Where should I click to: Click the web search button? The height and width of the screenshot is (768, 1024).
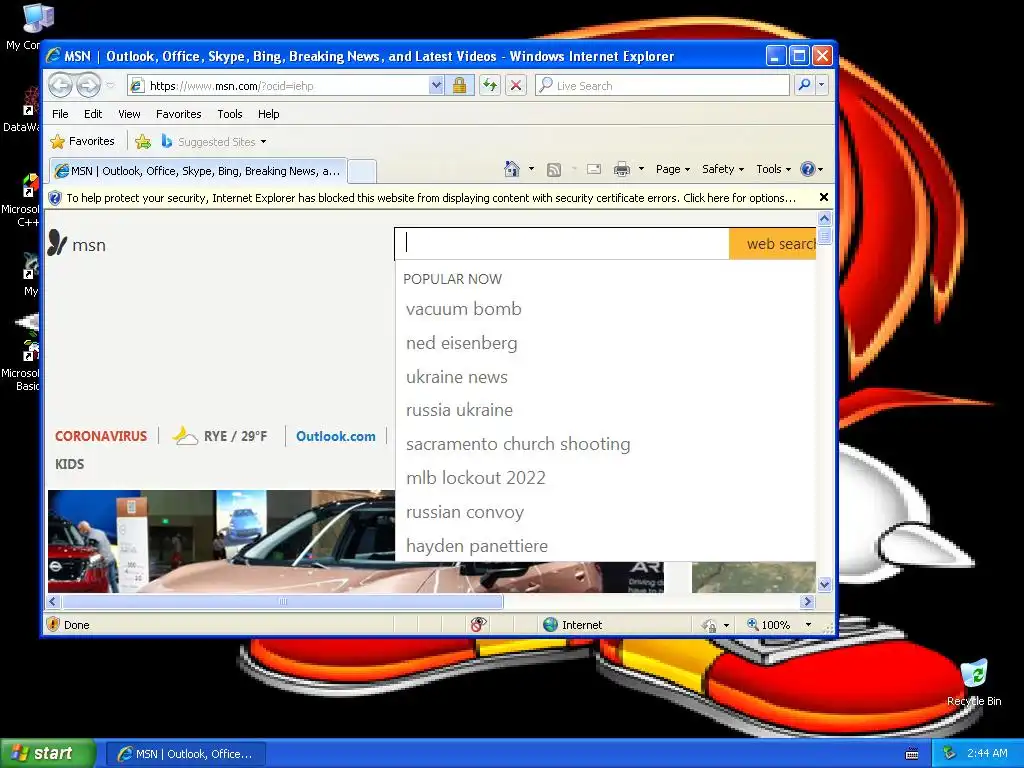pyautogui.click(x=773, y=244)
